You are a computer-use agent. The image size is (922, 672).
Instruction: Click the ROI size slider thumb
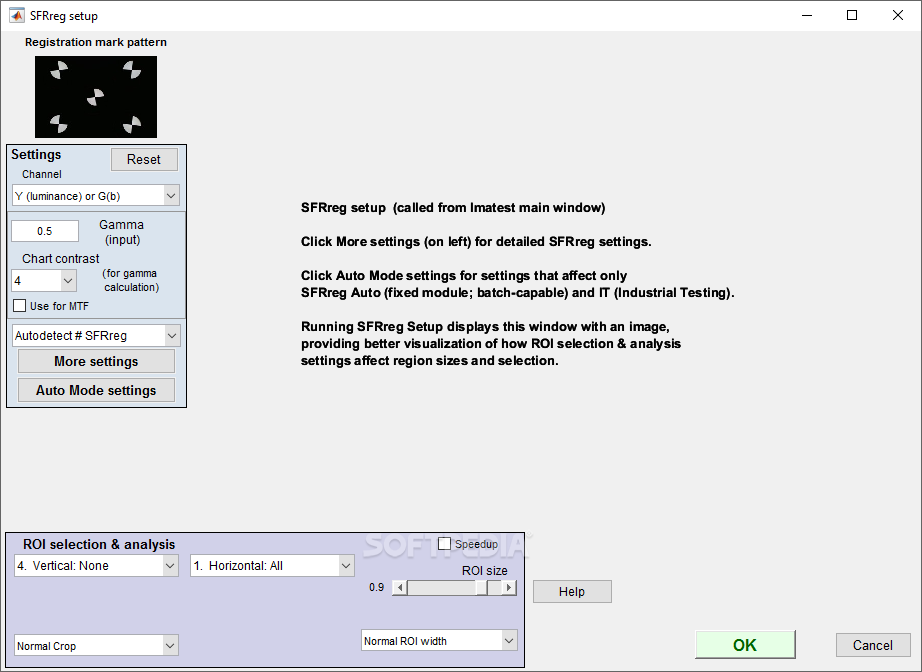point(482,587)
